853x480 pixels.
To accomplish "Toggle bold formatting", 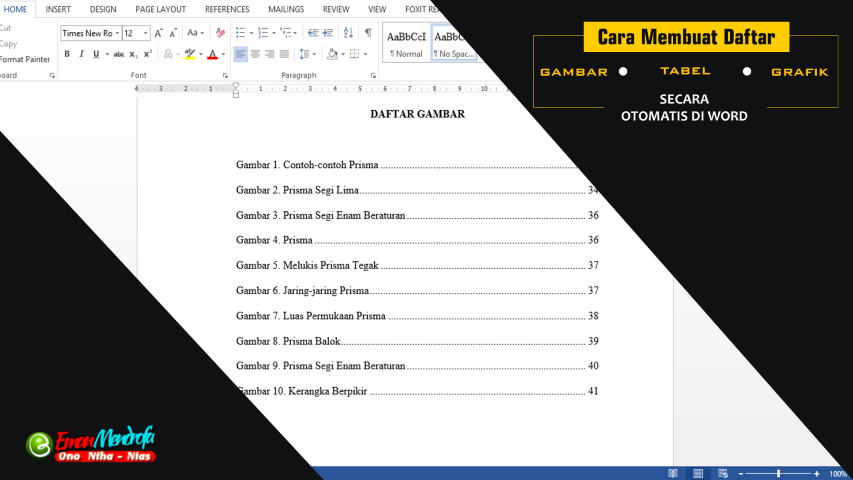I will click(x=67, y=54).
